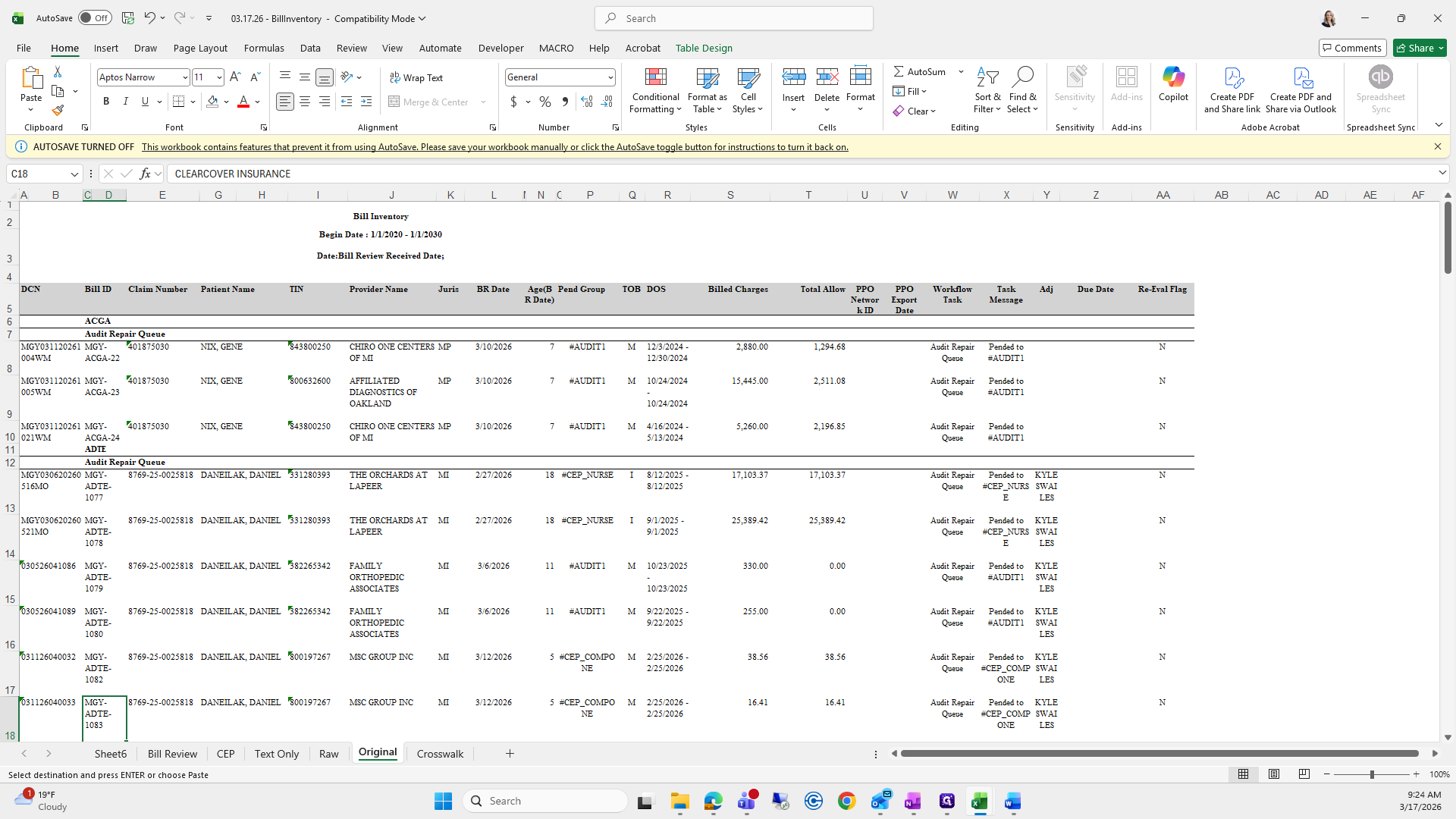This screenshot has height=819, width=1456.
Task: Click the Percent Style icon
Action: point(544,102)
